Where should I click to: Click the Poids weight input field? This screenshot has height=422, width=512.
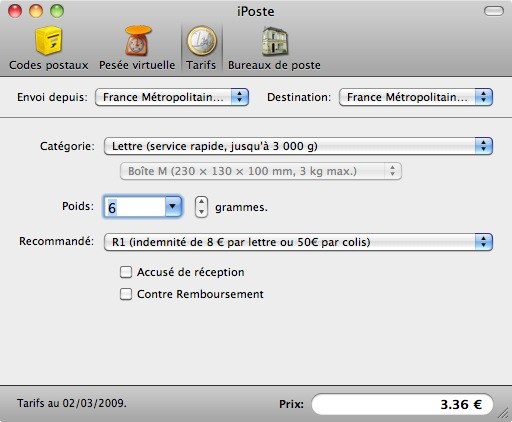tap(135, 207)
